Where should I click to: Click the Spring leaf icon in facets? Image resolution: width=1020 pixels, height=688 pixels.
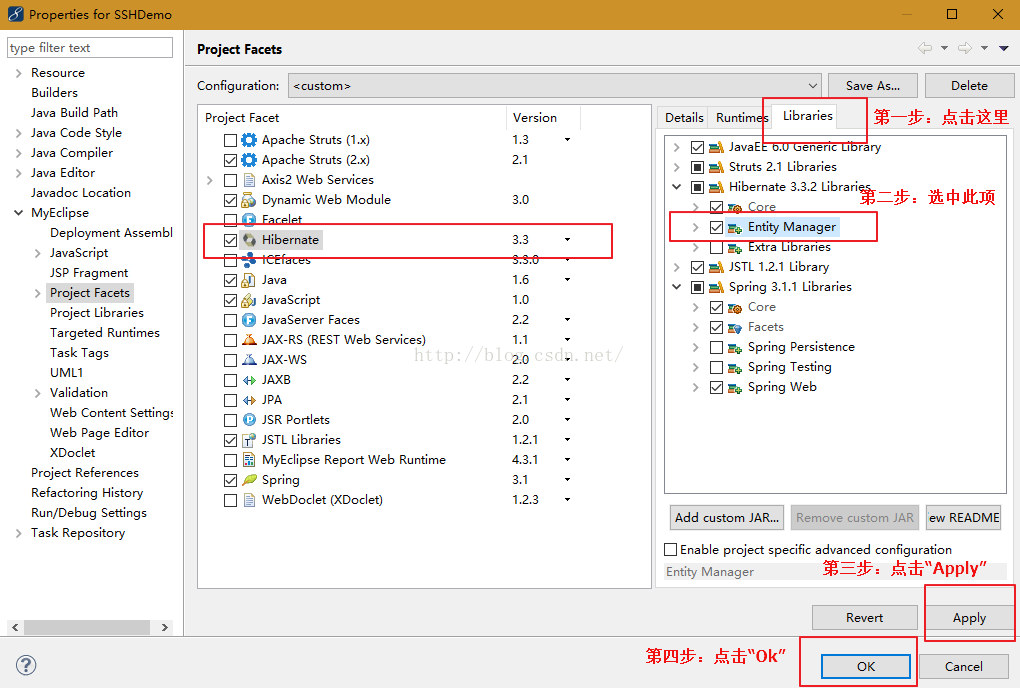coord(249,480)
